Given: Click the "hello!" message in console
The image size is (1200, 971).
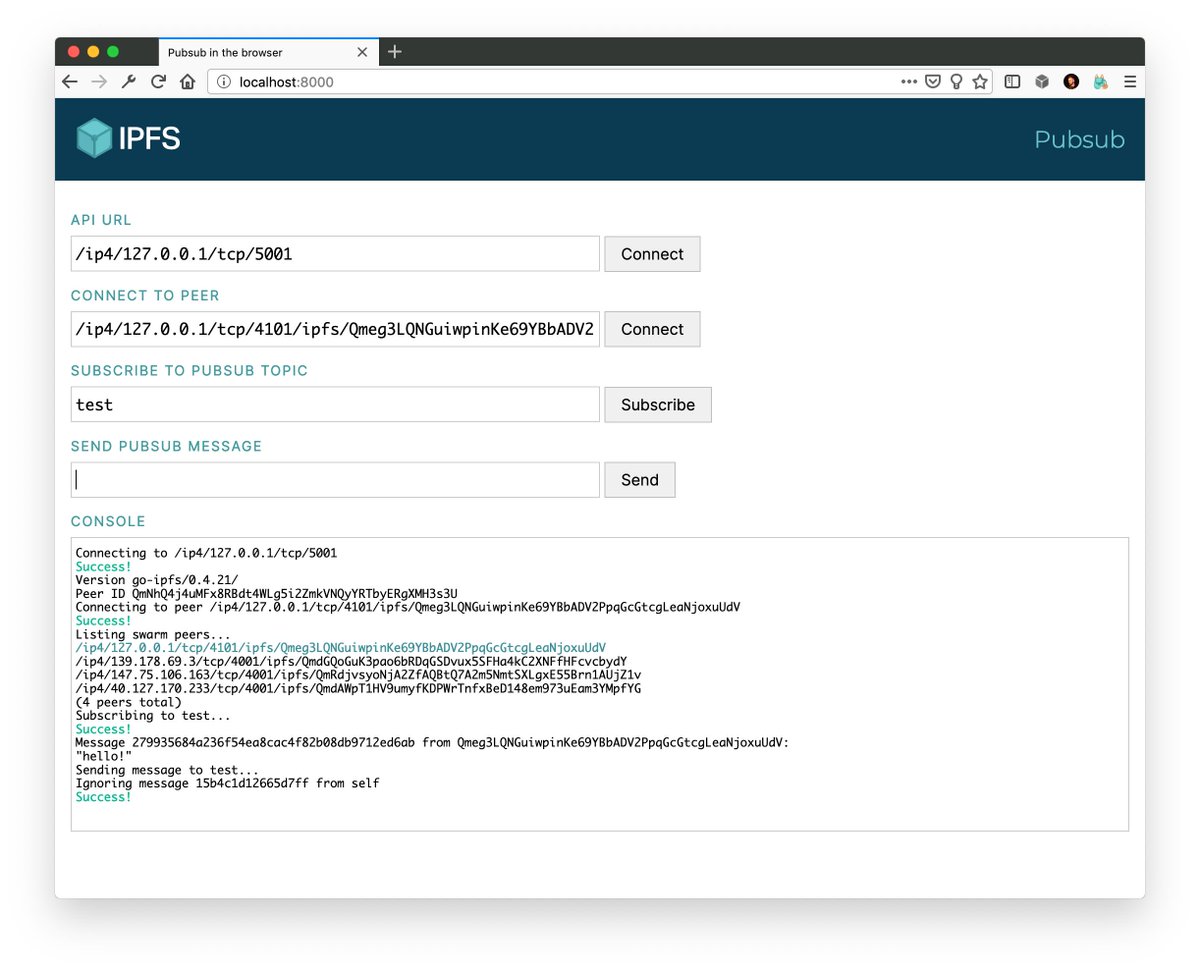Looking at the screenshot, I should (x=103, y=757).
